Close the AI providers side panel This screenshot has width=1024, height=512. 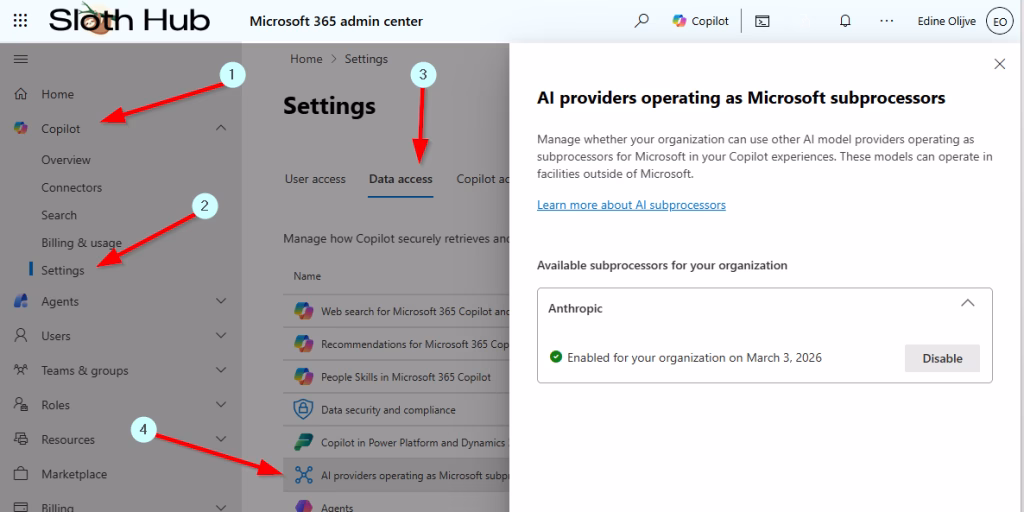(x=999, y=64)
